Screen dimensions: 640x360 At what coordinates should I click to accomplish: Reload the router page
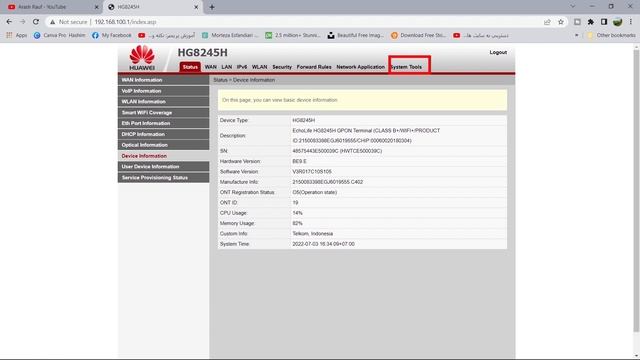[x=36, y=22]
